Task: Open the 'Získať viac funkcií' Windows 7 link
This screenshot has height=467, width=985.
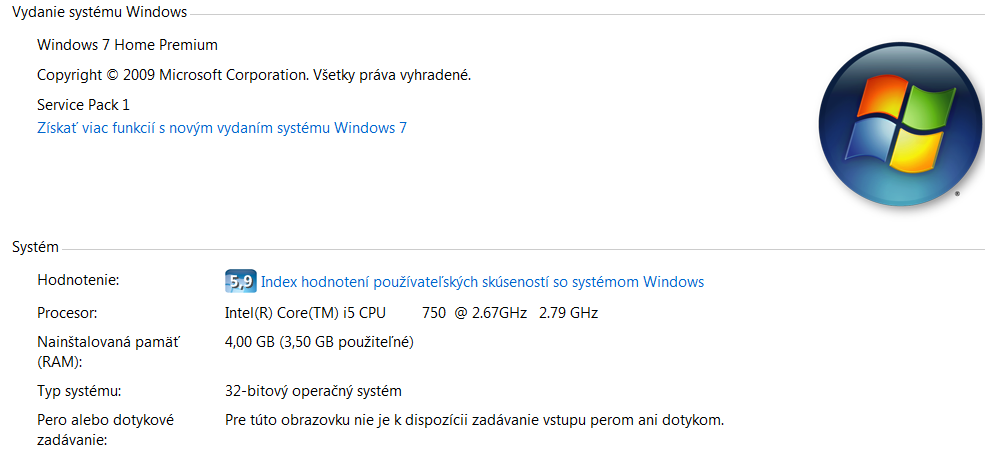Action: click(x=221, y=128)
